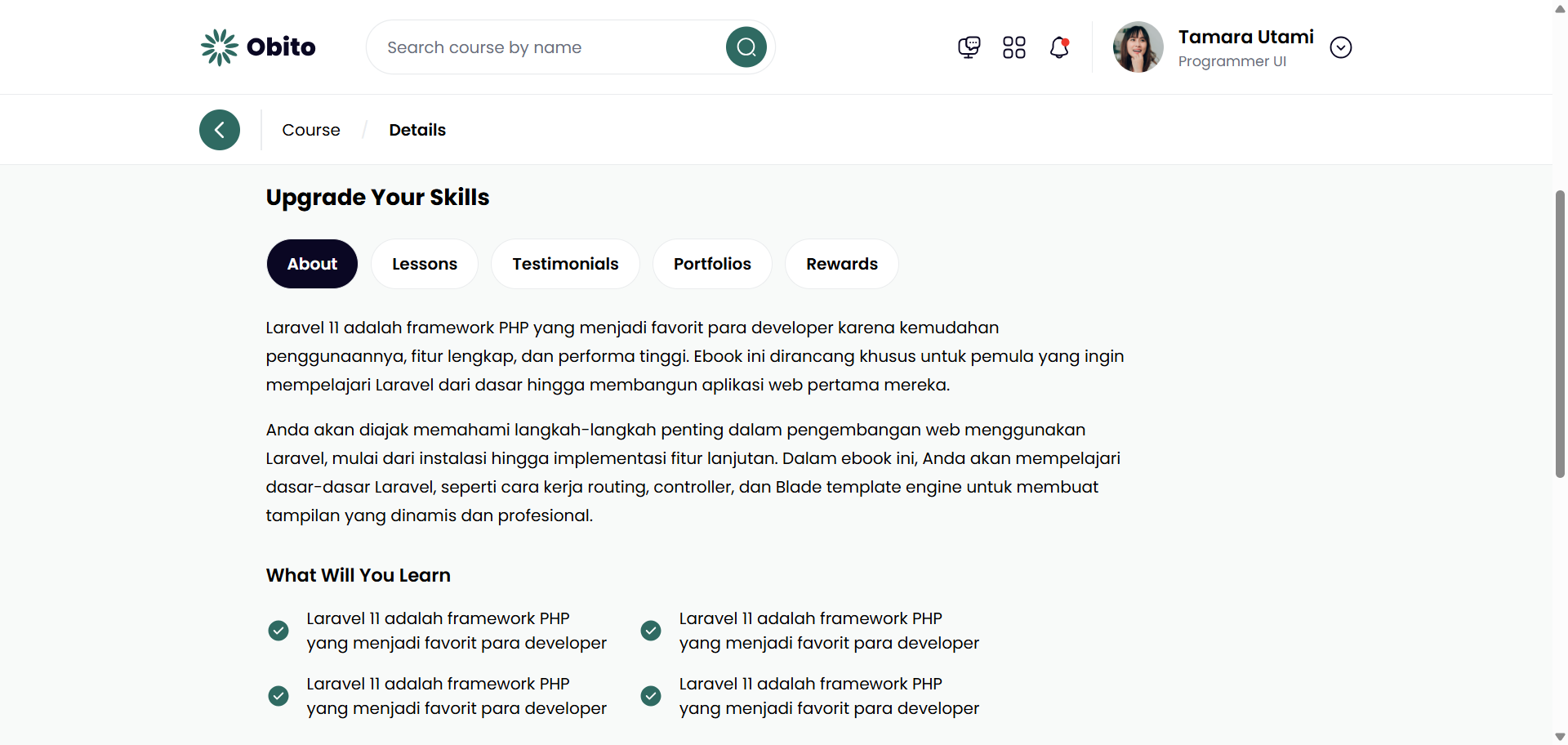The image size is (1568, 745).
Task: Click the top-right green checkmark in learn list
Action: tap(651, 631)
